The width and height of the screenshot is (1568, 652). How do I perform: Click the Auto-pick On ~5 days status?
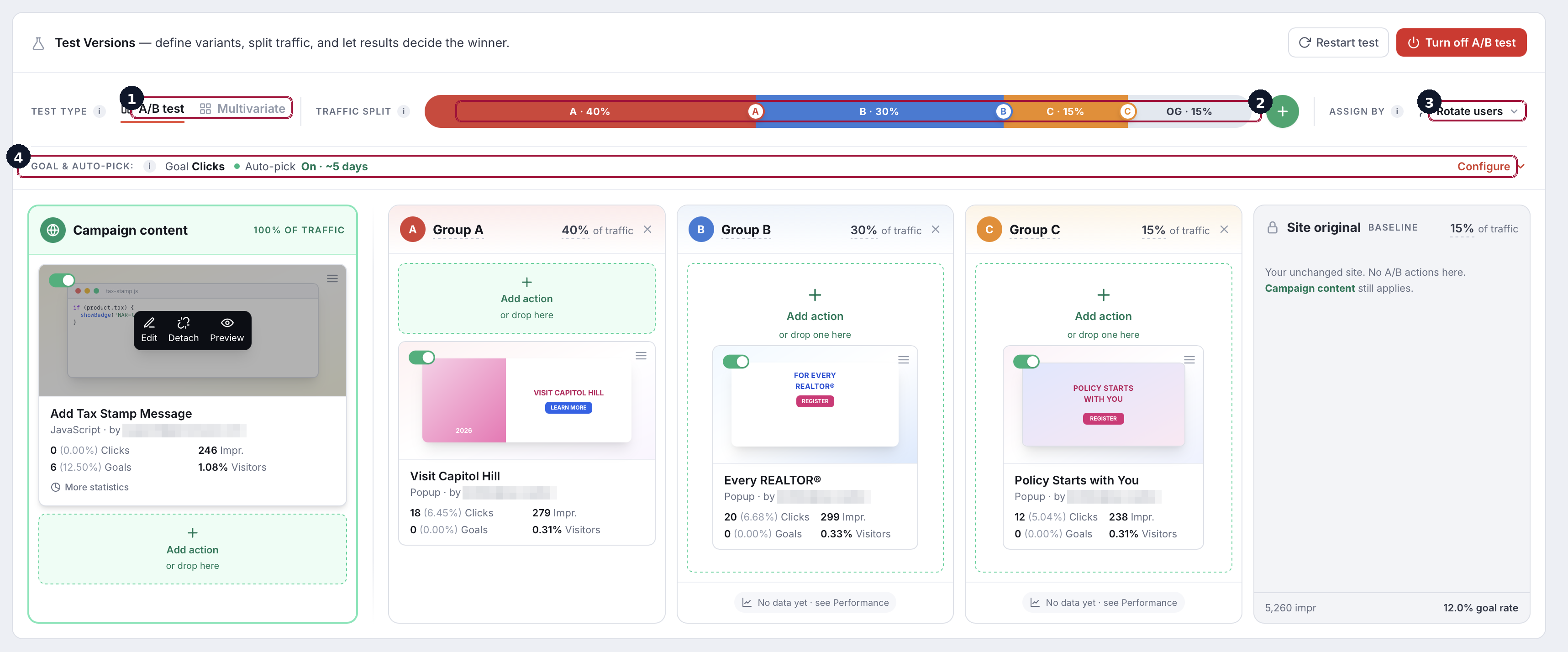[x=301, y=166]
